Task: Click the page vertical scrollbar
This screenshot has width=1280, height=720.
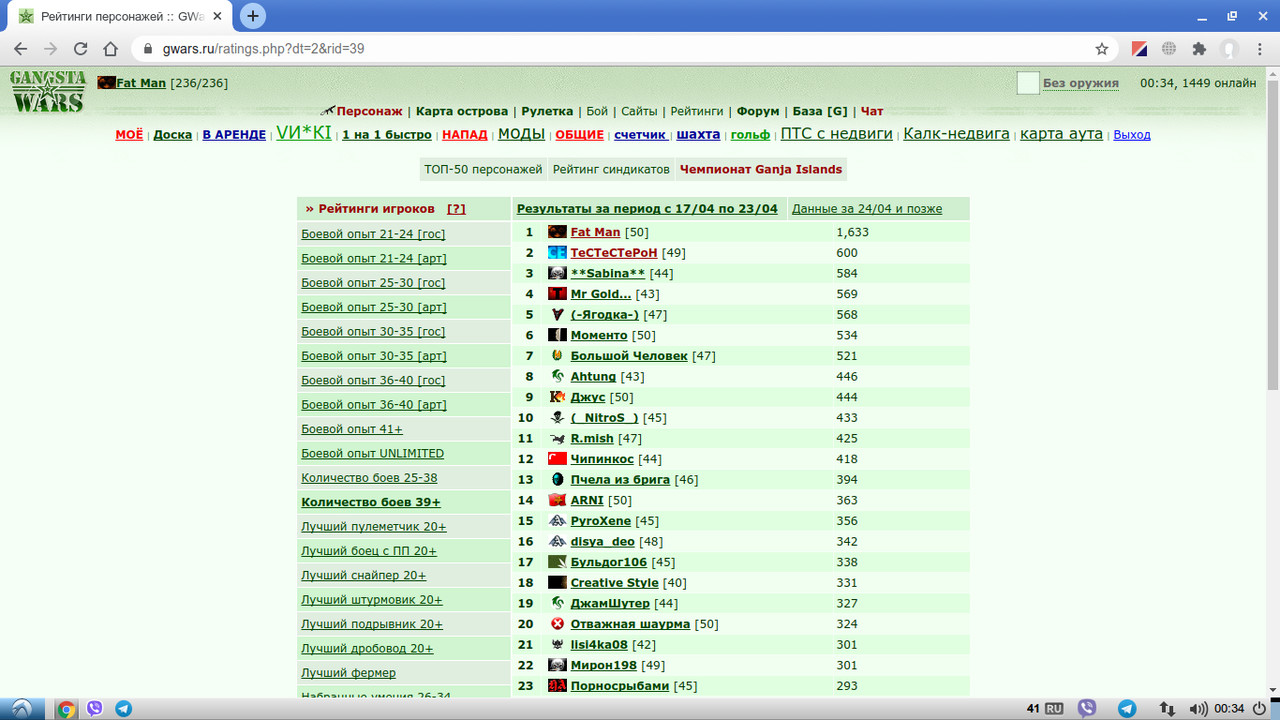Action: (1272, 380)
